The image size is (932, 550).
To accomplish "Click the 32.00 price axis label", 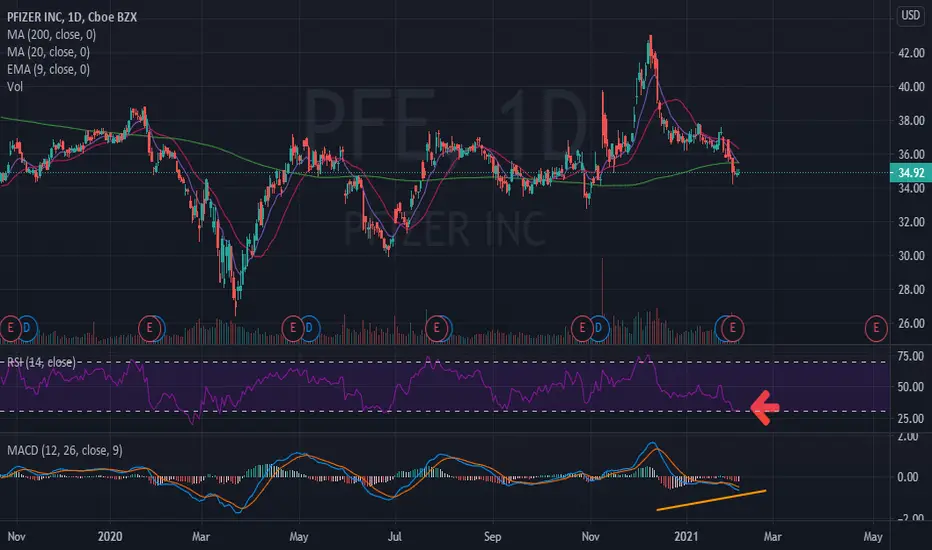I will coord(911,222).
